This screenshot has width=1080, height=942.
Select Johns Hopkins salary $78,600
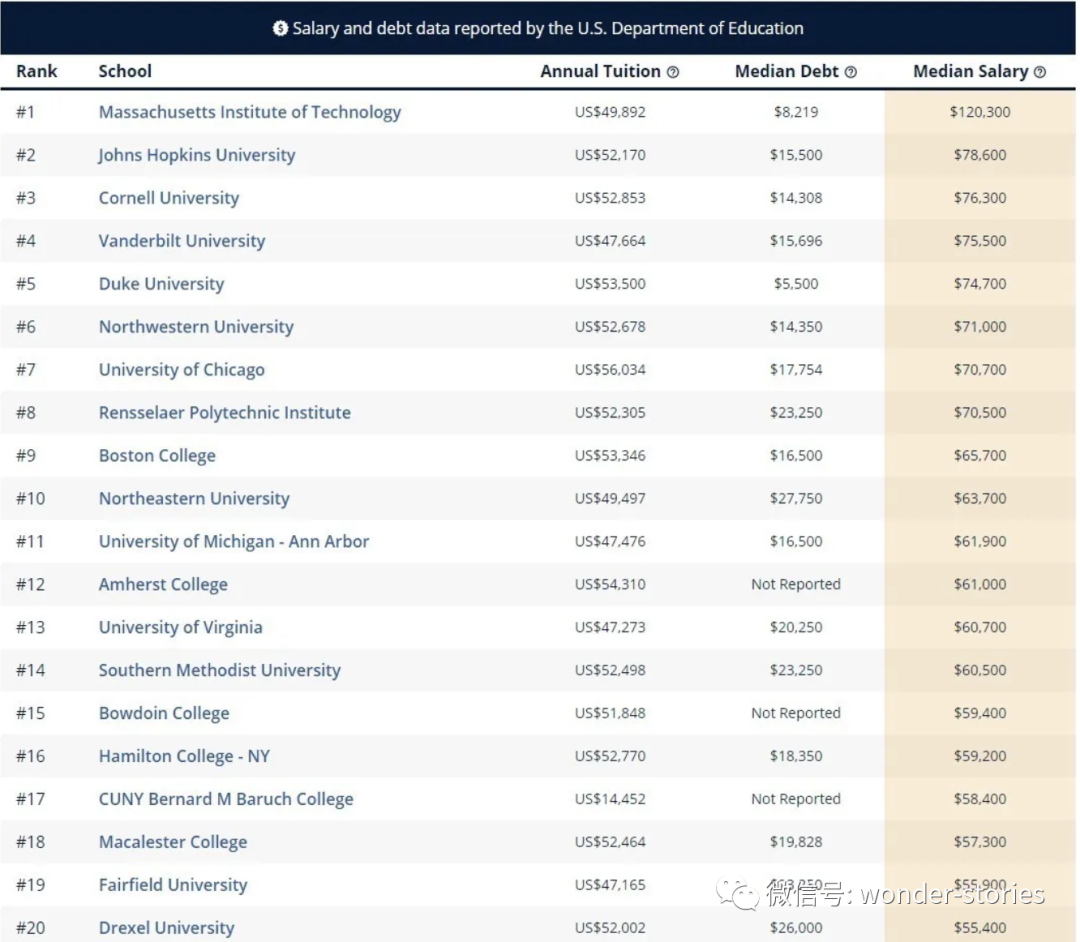point(980,155)
